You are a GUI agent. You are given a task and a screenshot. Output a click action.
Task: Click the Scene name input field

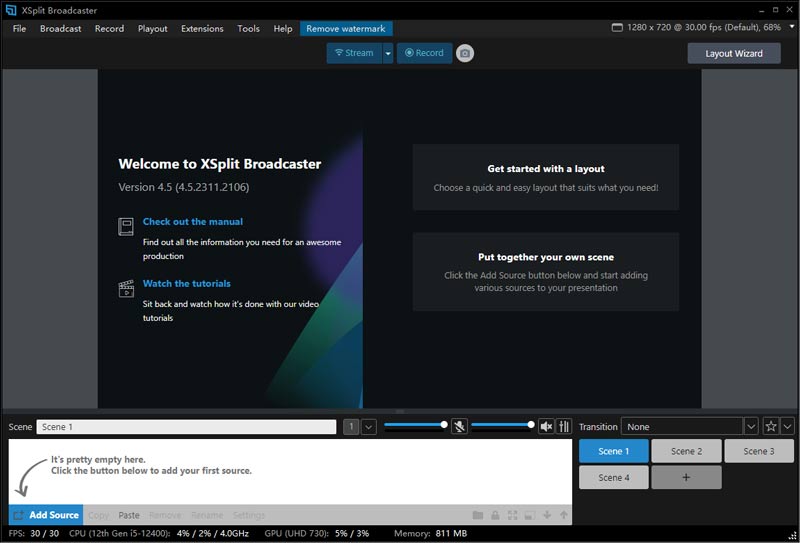coord(186,427)
